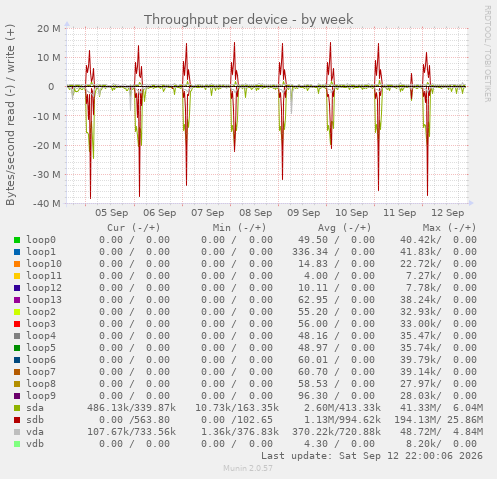The width and height of the screenshot is (497, 479).
Task: Click loop1 average value '336.34'
Action: pyautogui.click(x=310, y=252)
